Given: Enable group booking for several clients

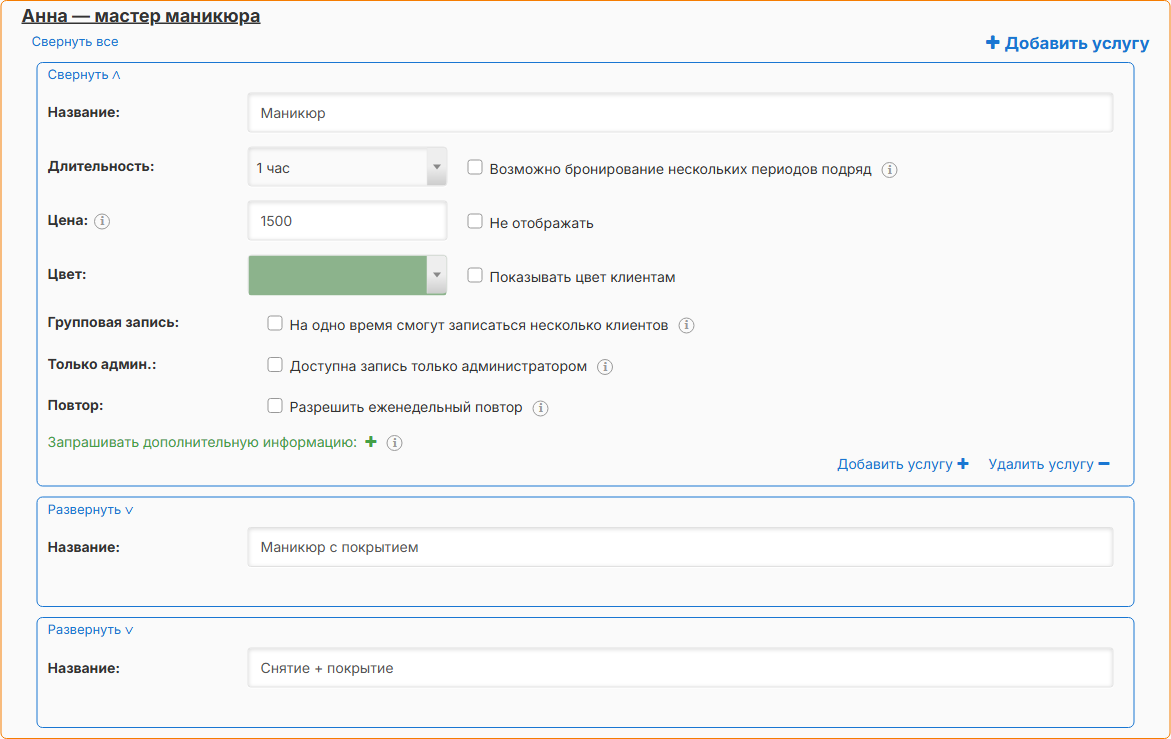Looking at the screenshot, I should point(275,323).
